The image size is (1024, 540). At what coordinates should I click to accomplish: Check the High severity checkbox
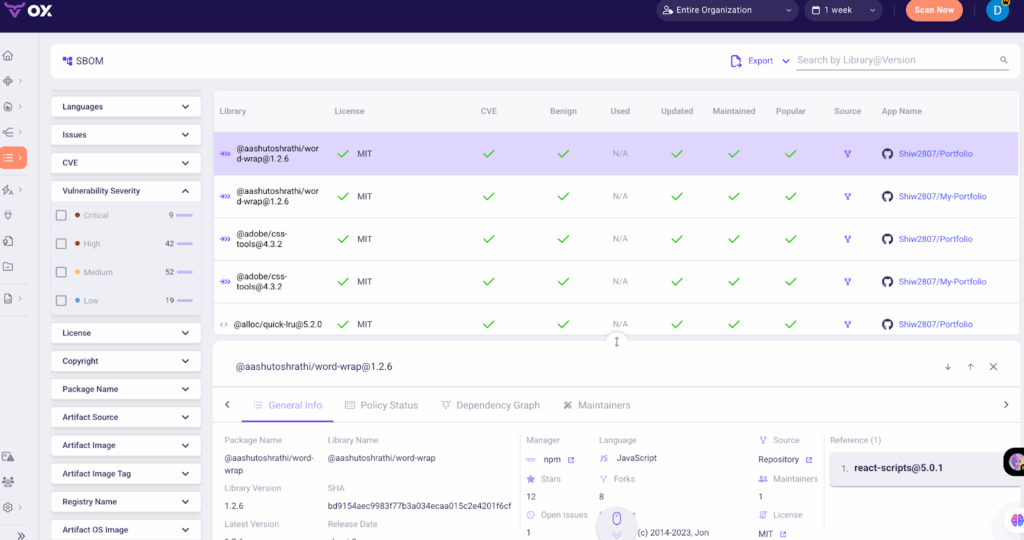click(x=61, y=244)
